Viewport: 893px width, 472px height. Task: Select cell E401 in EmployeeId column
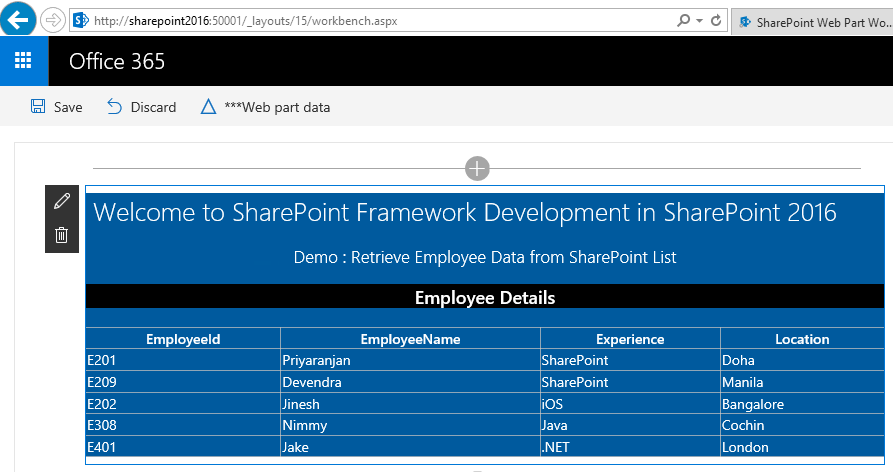[x=183, y=447]
